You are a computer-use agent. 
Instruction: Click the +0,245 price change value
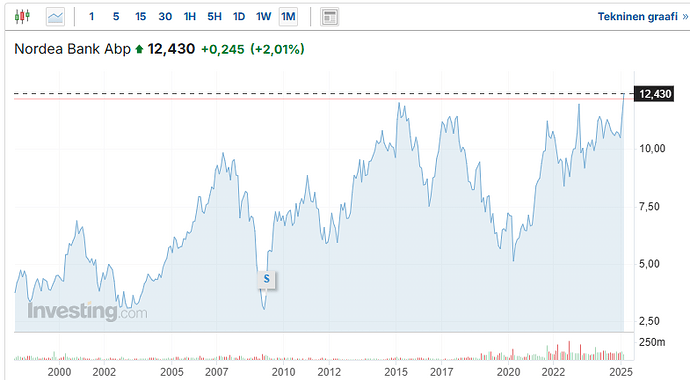pyautogui.click(x=223, y=49)
